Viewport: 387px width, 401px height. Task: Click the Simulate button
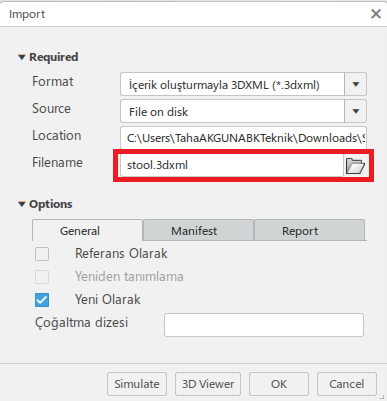137,384
